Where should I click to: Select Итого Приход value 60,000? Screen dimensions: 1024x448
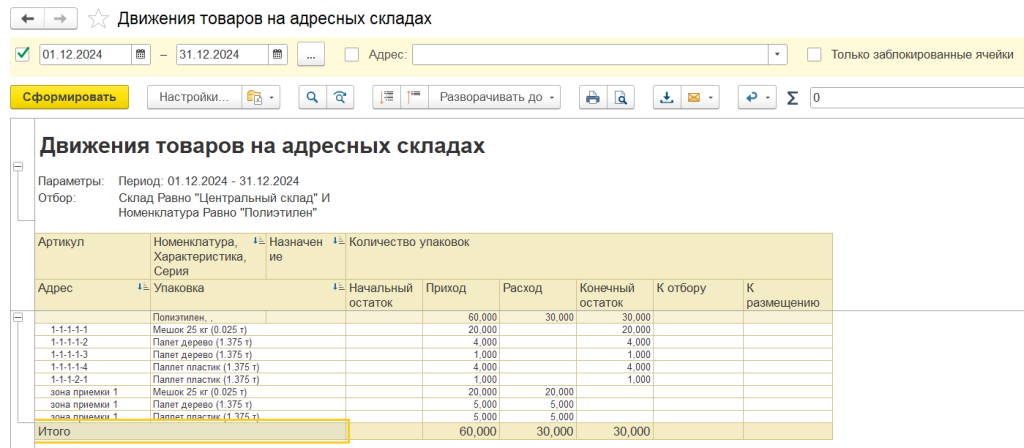461,432
